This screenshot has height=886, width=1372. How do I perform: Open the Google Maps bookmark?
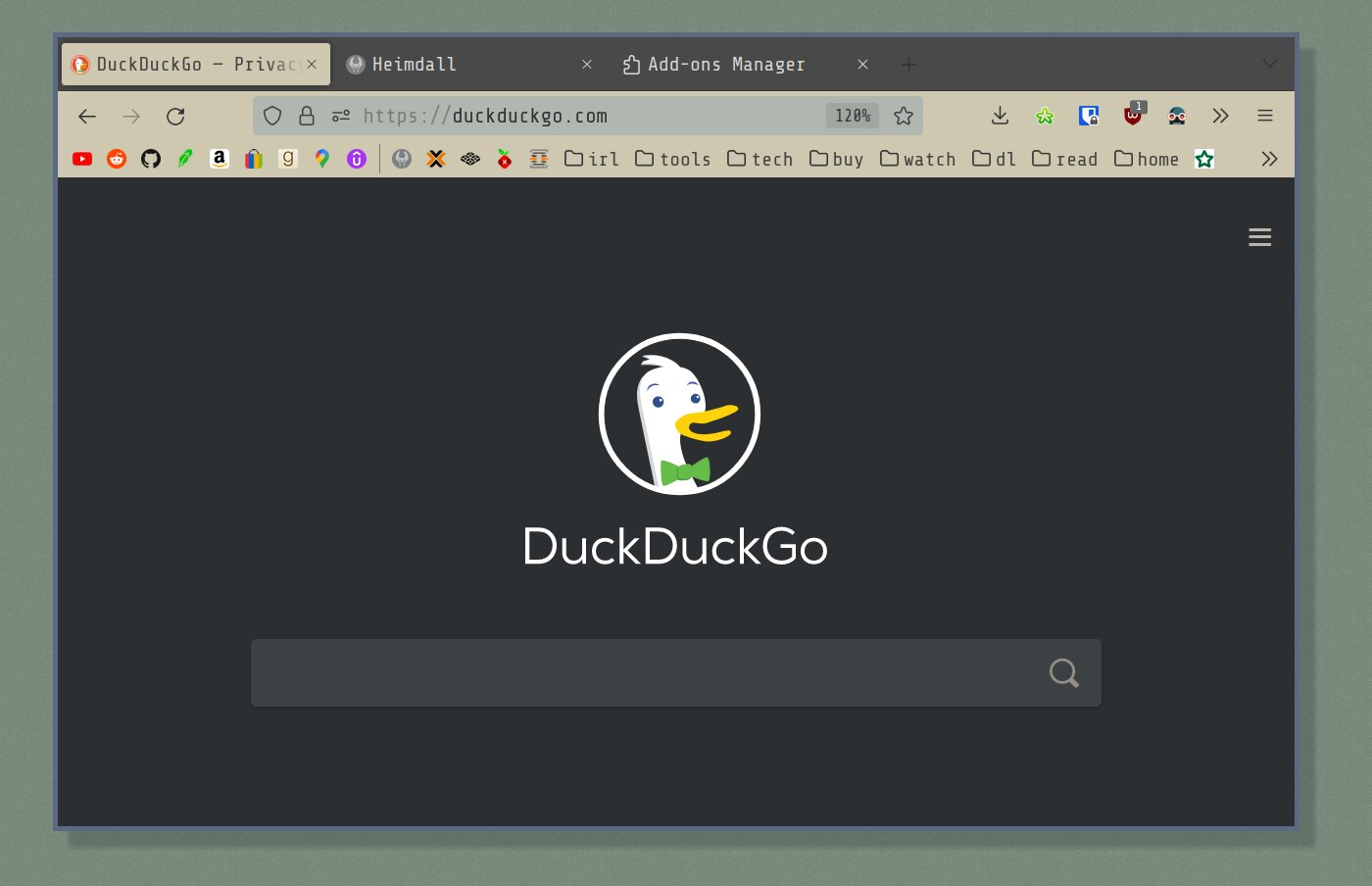coord(322,159)
